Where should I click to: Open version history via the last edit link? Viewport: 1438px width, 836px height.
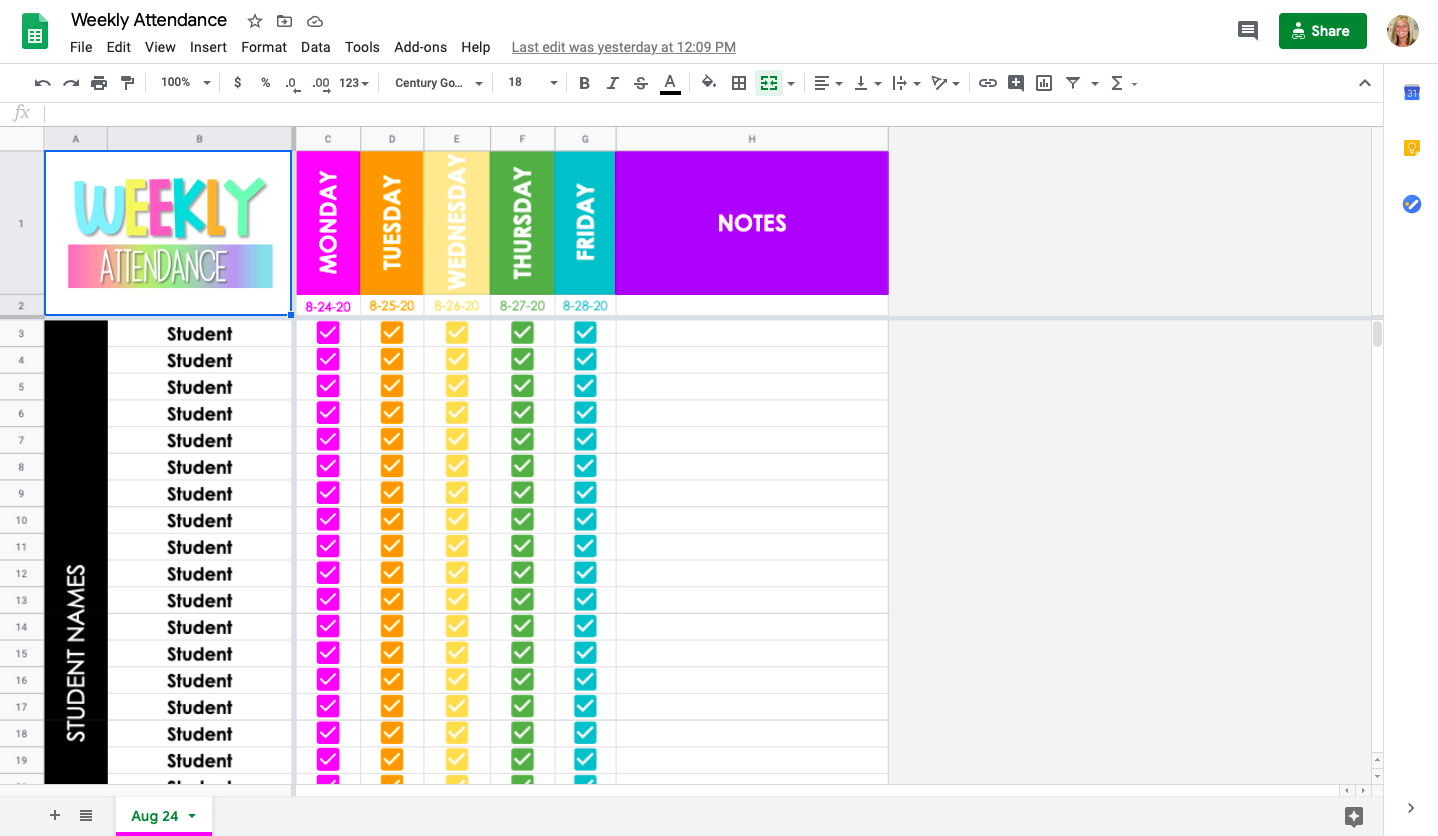(x=622, y=47)
